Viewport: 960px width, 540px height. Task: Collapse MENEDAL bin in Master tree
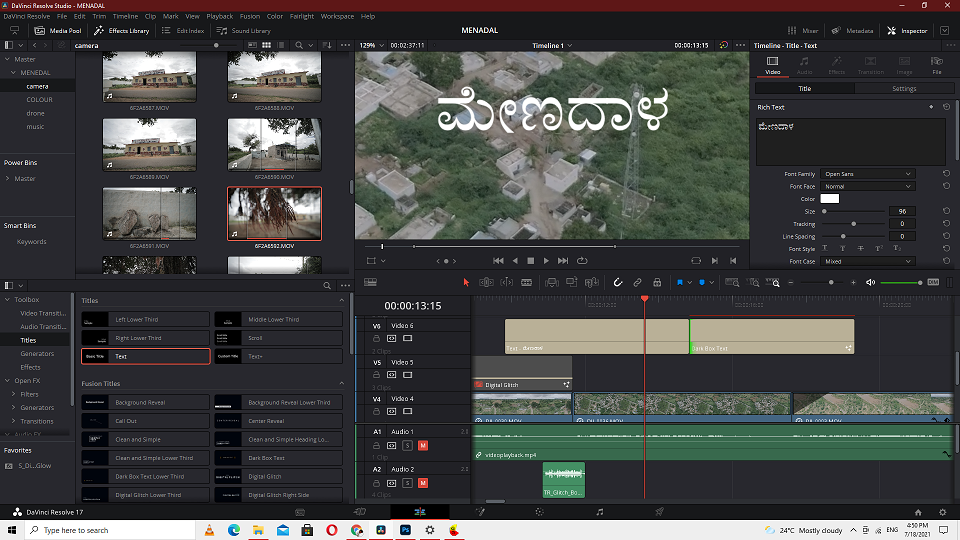pyautogui.click(x=13, y=72)
